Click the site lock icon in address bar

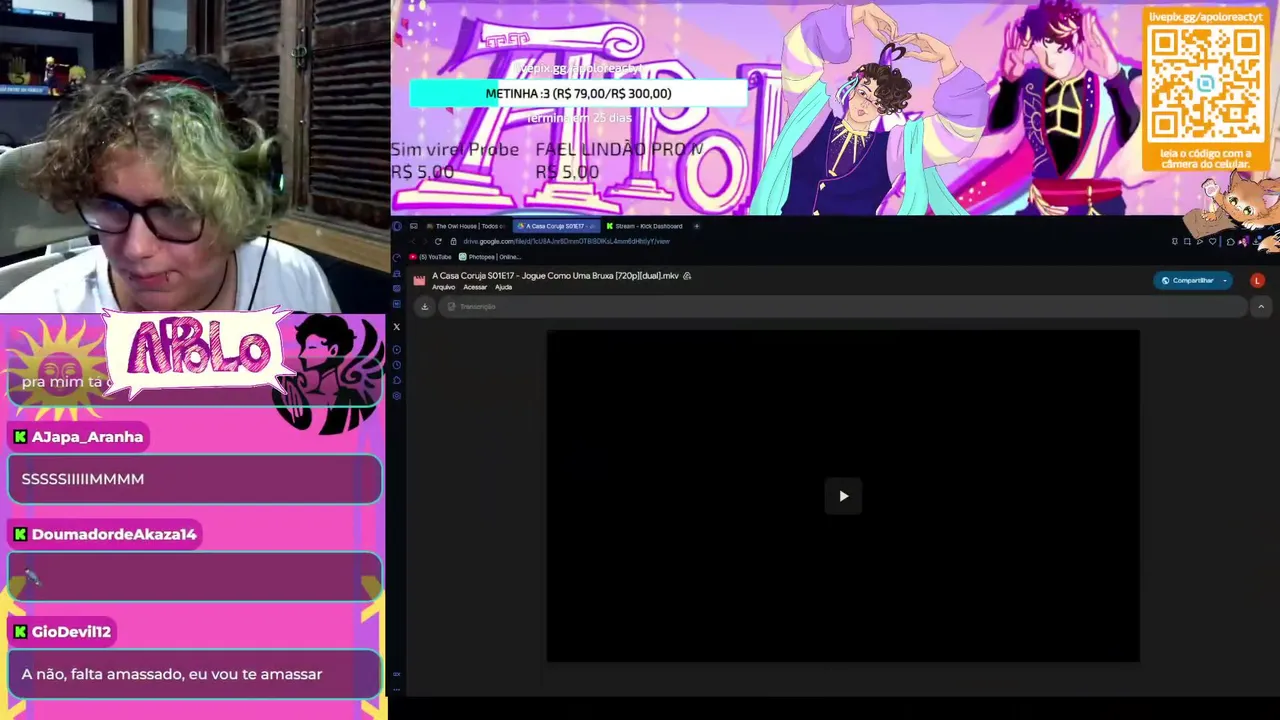pos(453,241)
